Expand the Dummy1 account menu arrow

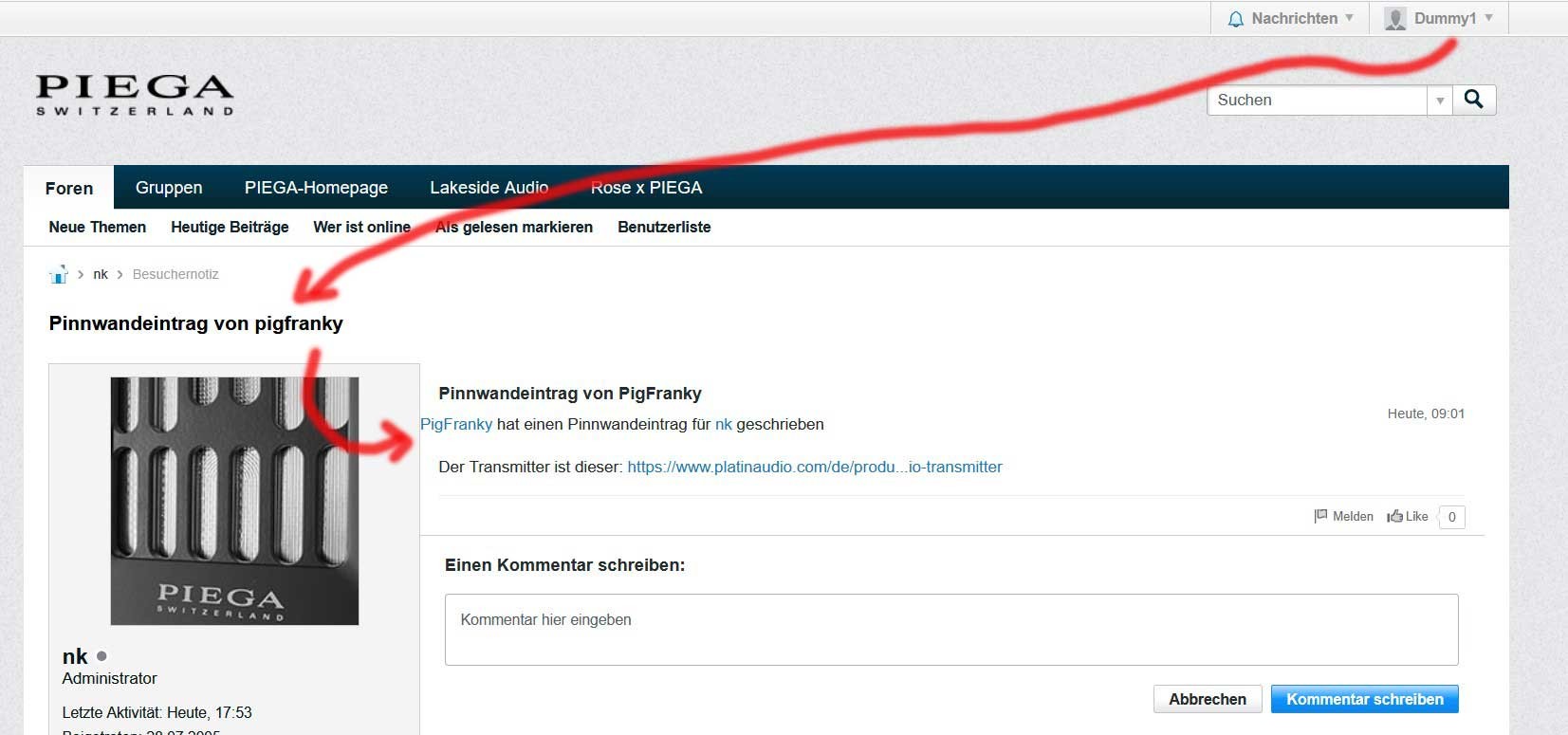pyautogui.click(x=1488, y=18)
